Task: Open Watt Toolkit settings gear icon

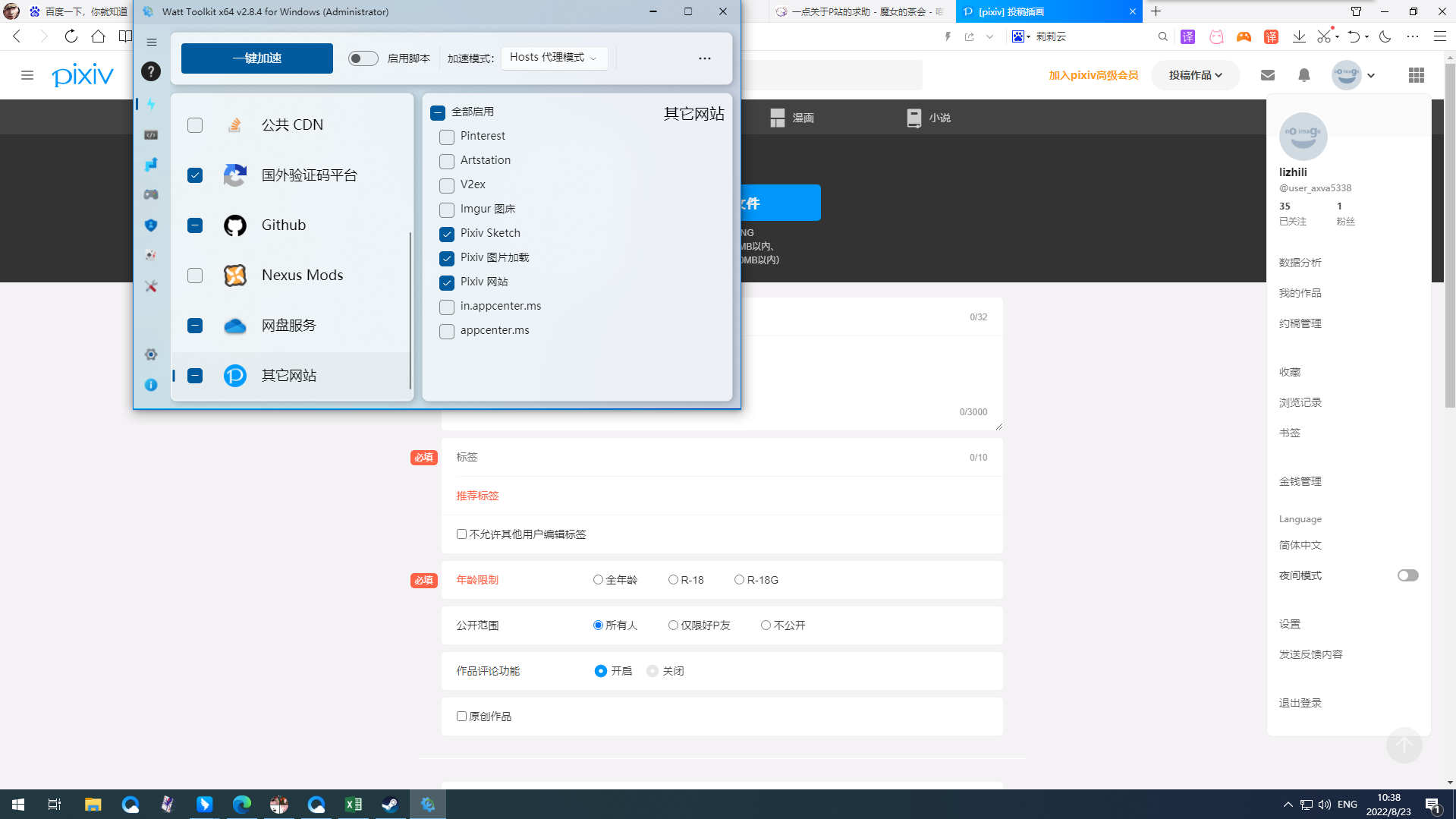Action: (151, 354)
